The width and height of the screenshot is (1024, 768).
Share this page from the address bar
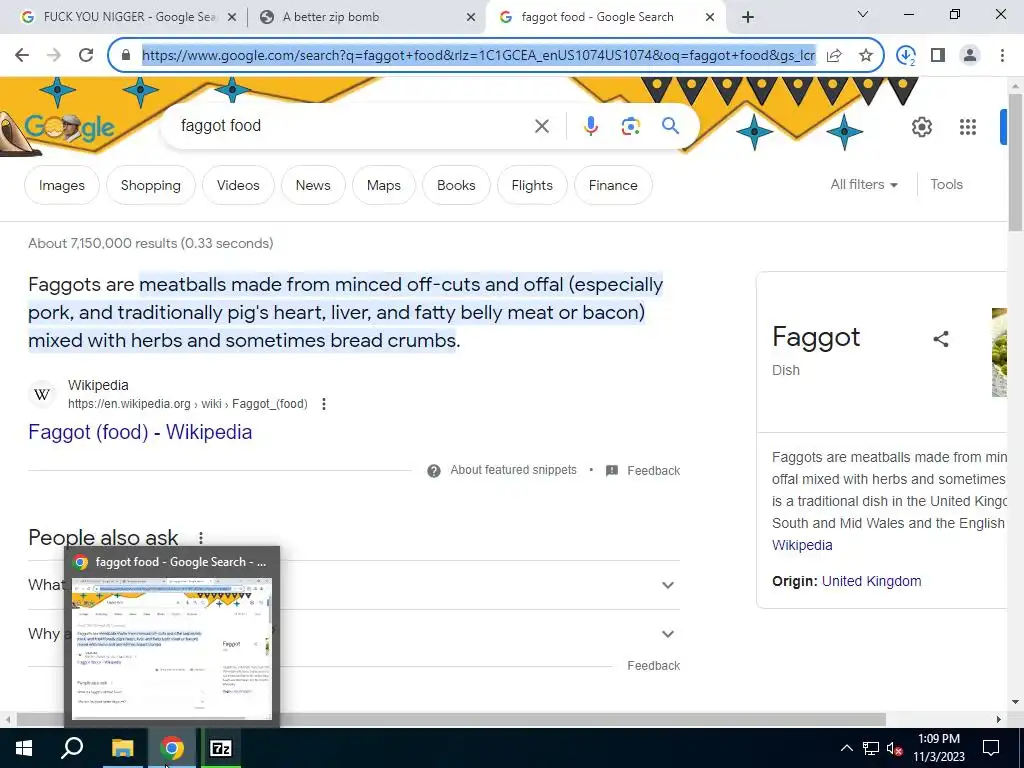834,56
